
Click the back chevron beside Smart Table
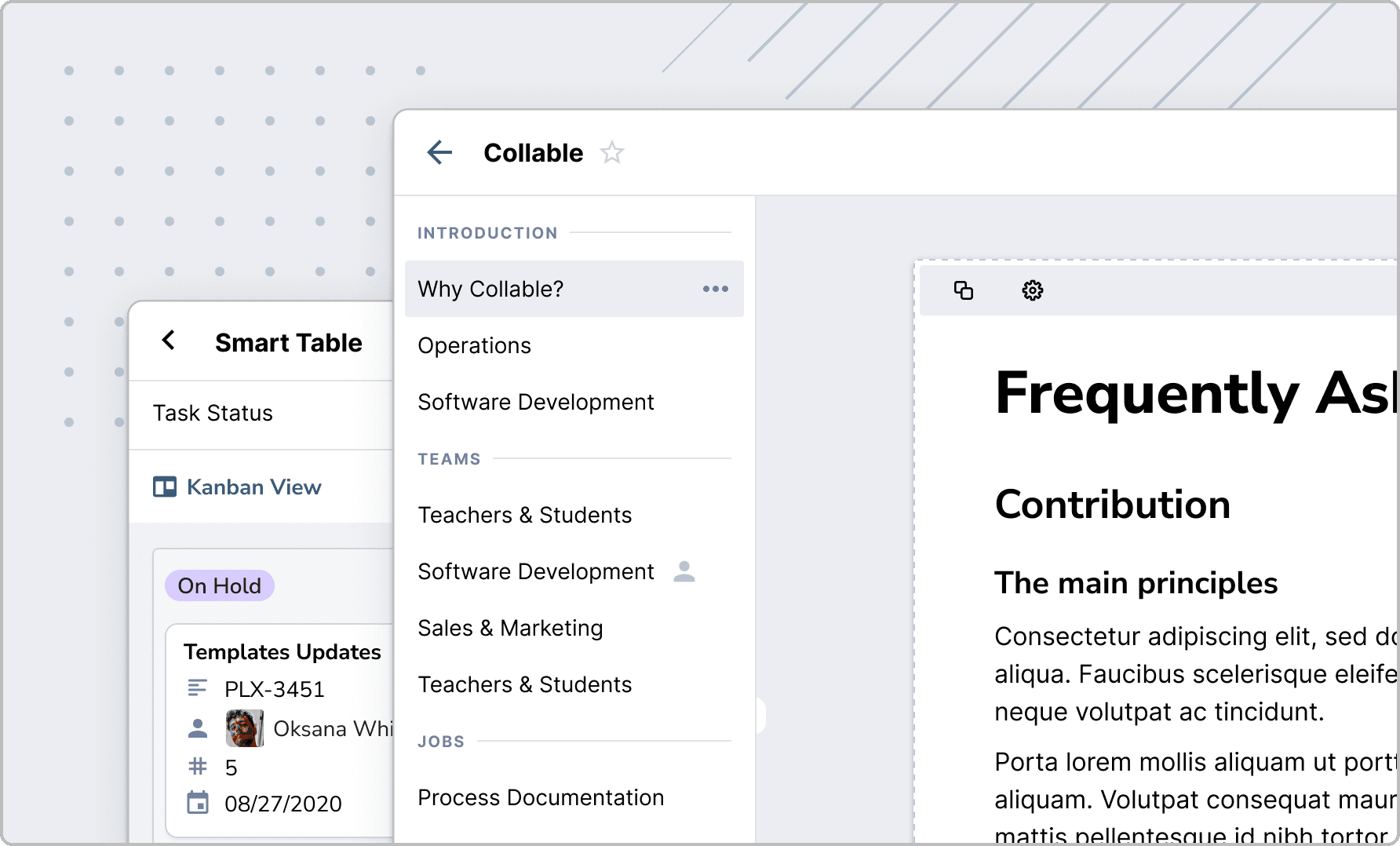(x=168, y=340)
